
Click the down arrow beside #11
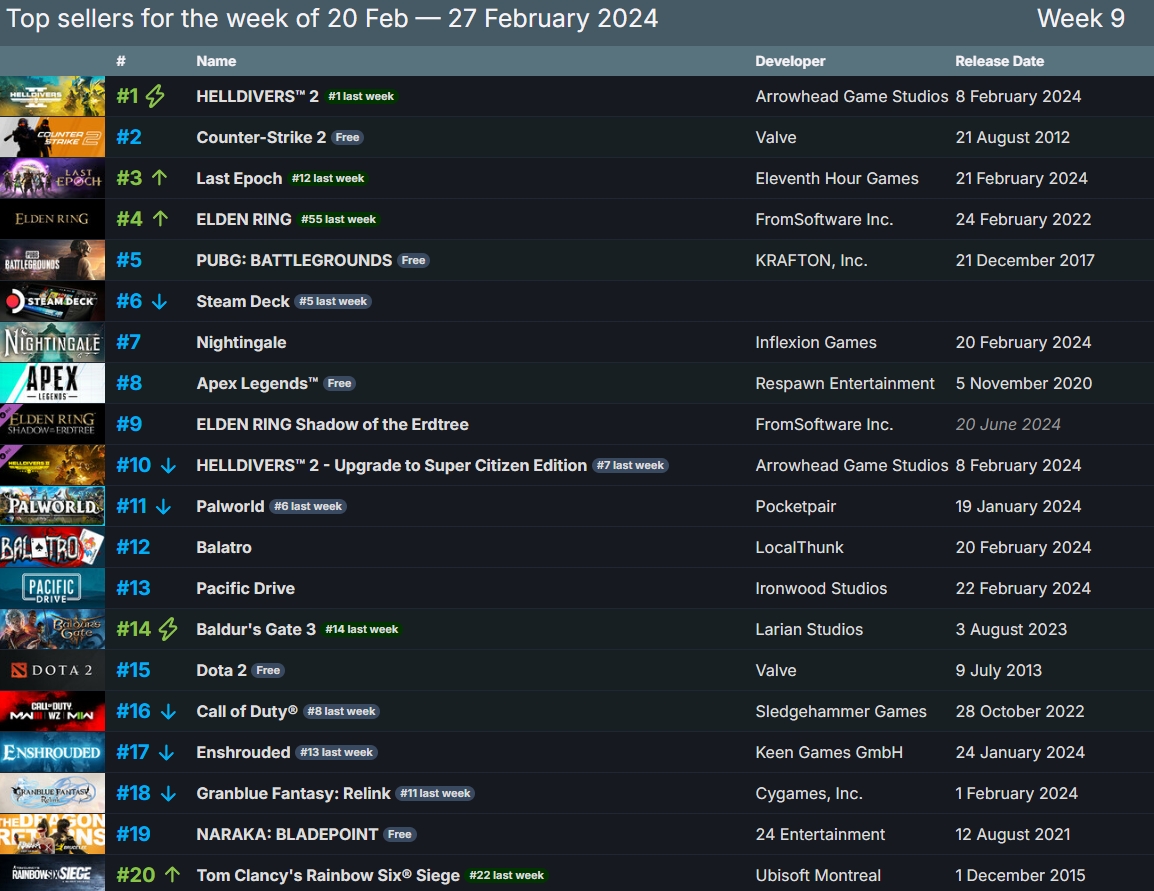[x=163, y=507]
